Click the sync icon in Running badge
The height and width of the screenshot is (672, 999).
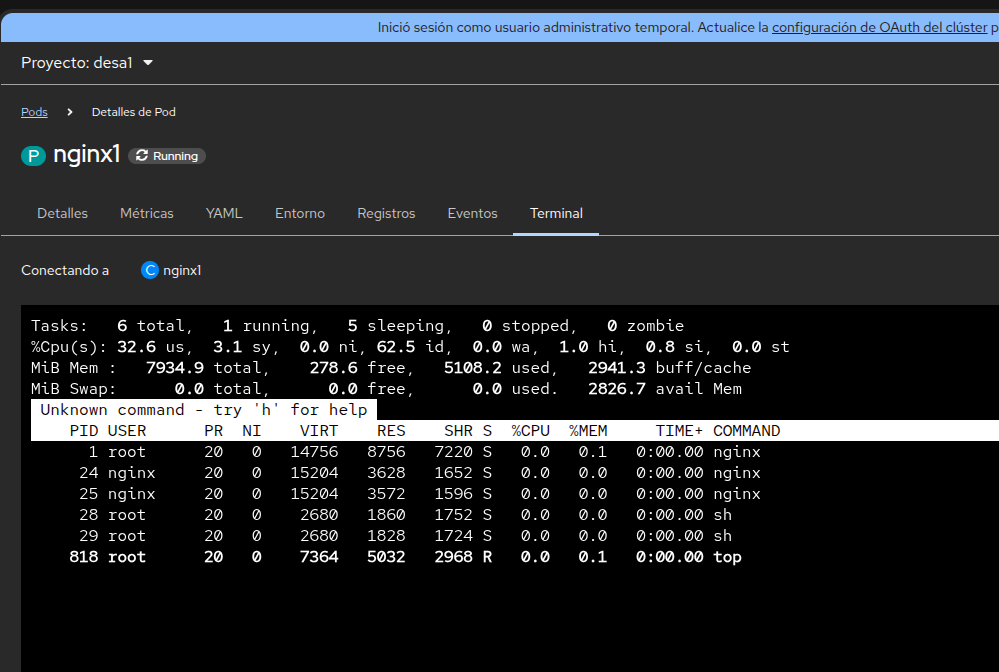[x=142, y=156]
